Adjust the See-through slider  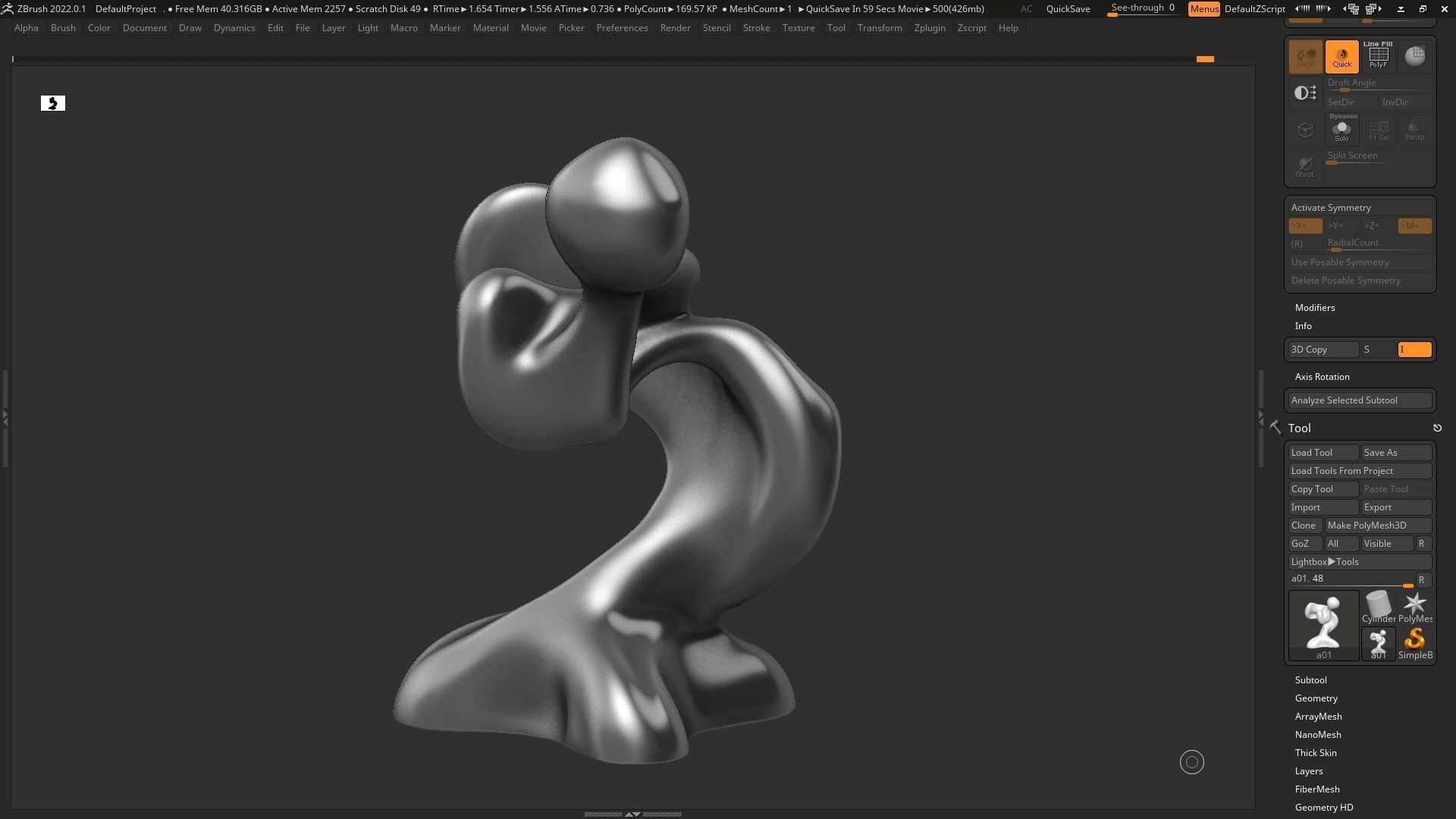[x=1143, y=9]
